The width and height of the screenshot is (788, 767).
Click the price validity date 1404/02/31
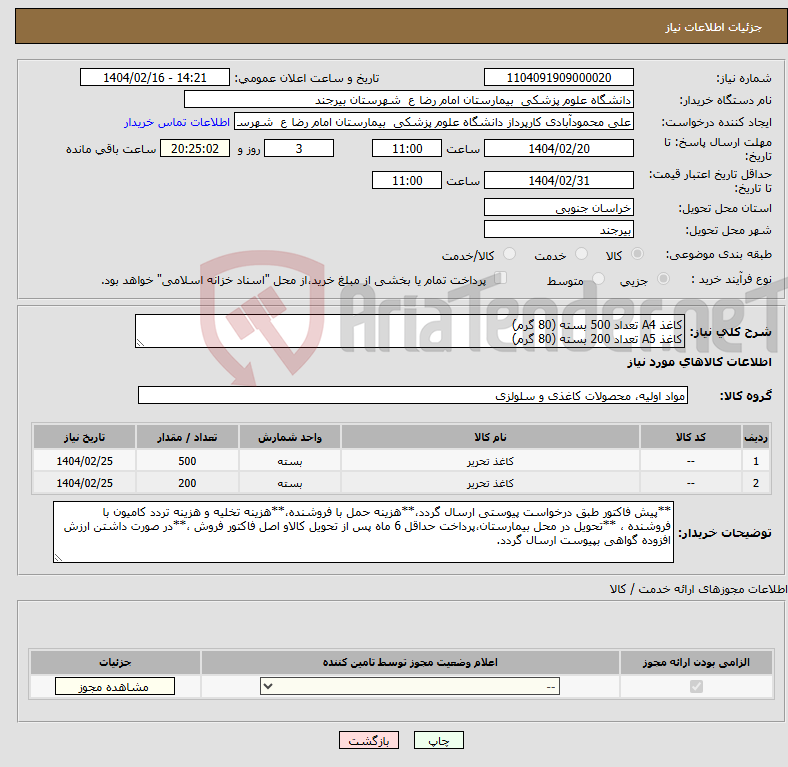click(x=558, y=180)
